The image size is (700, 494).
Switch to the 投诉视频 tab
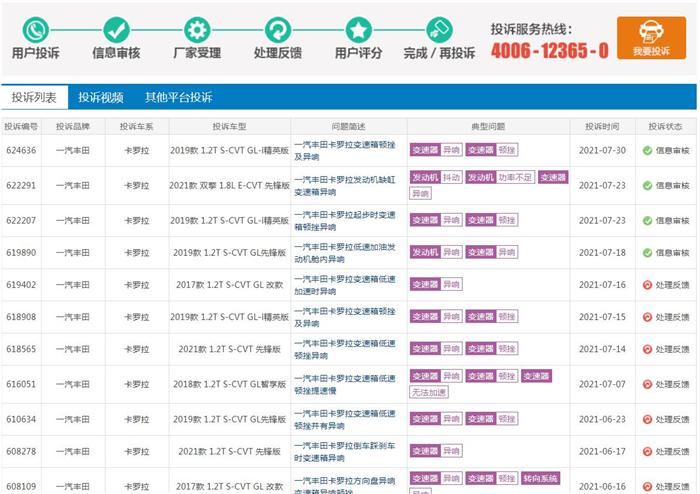pos(100,97)
